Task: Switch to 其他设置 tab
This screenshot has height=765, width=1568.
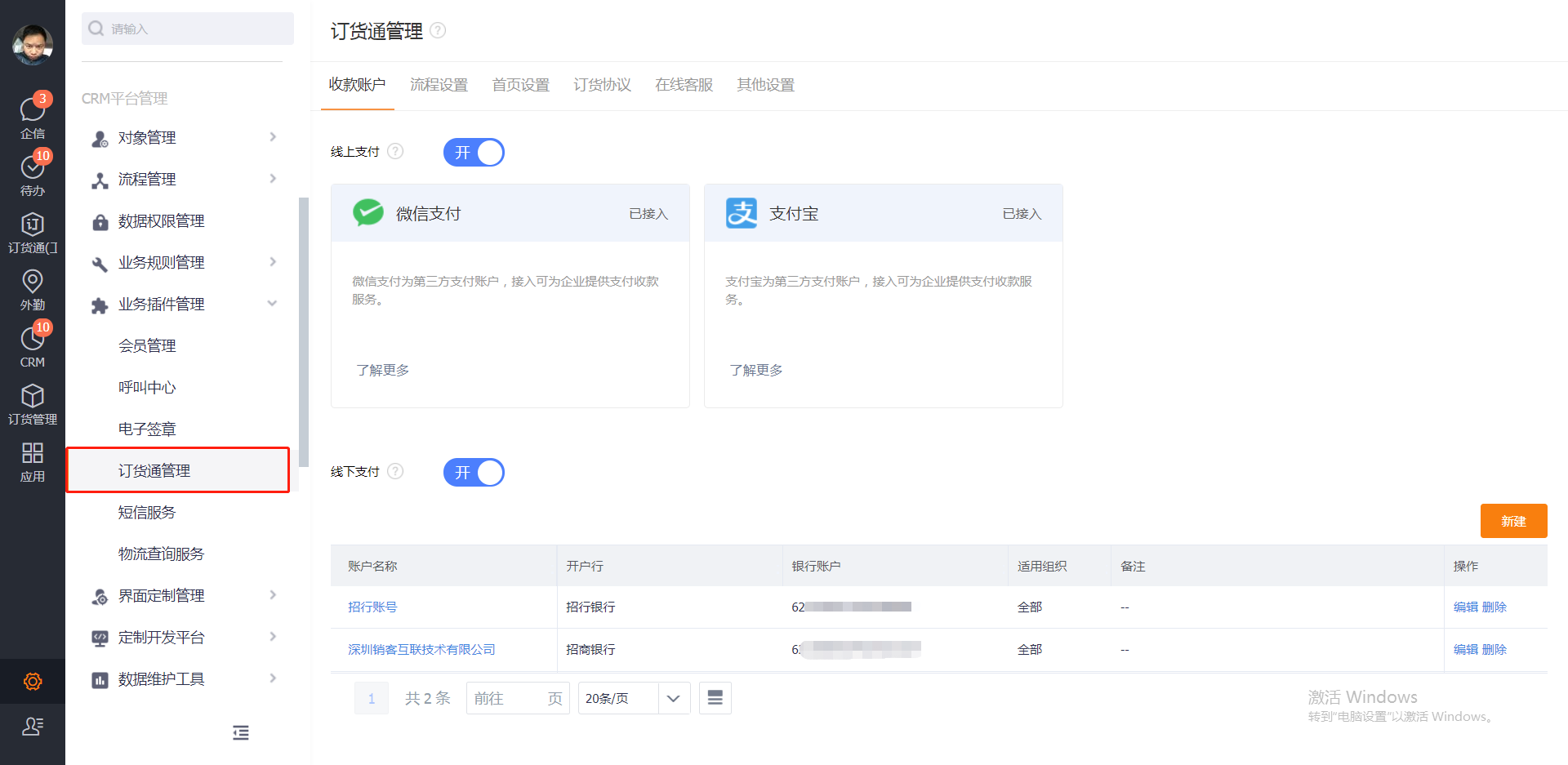Action: 765,84
